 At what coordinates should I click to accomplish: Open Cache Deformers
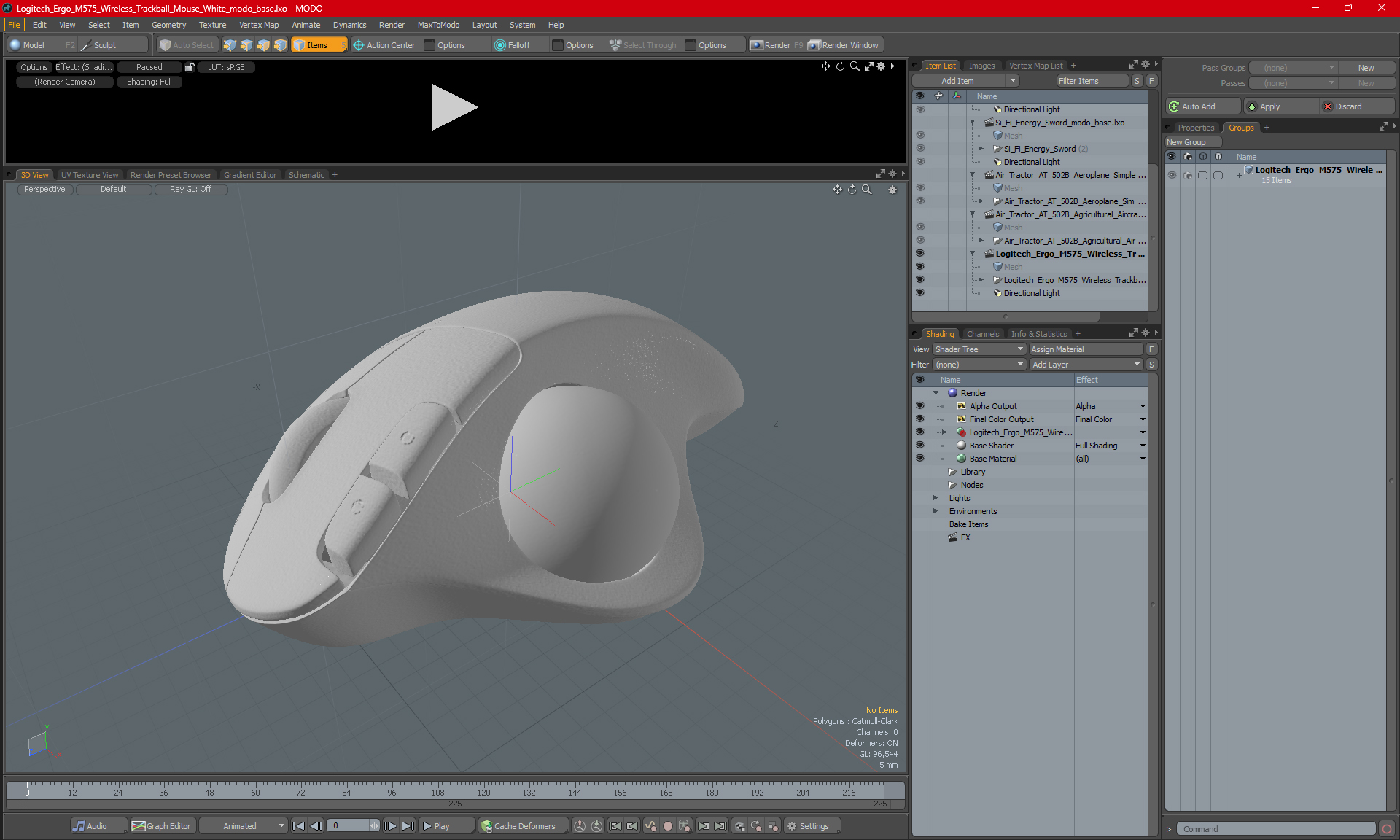tap(518, 826)
